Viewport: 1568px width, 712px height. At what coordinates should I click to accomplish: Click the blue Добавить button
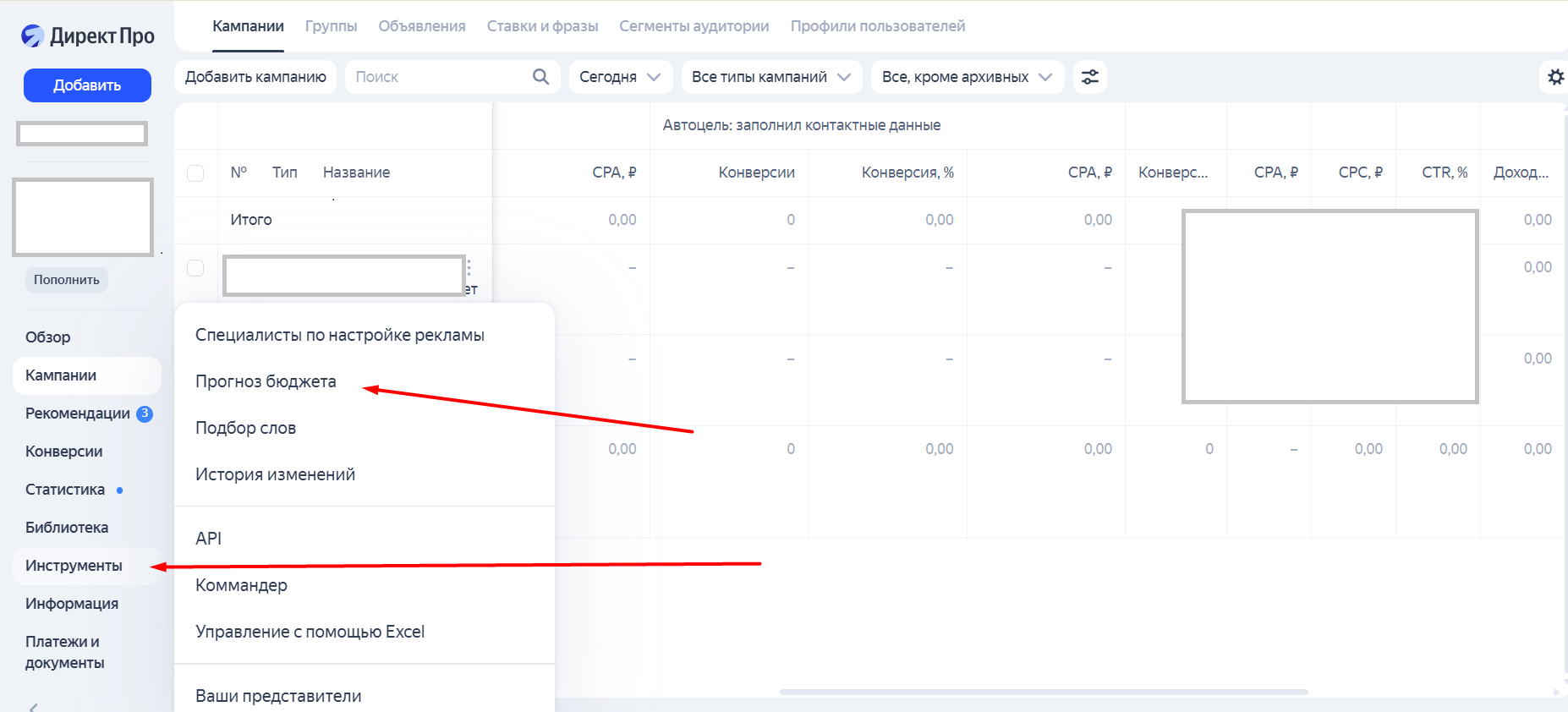click(x=87, y=85)
